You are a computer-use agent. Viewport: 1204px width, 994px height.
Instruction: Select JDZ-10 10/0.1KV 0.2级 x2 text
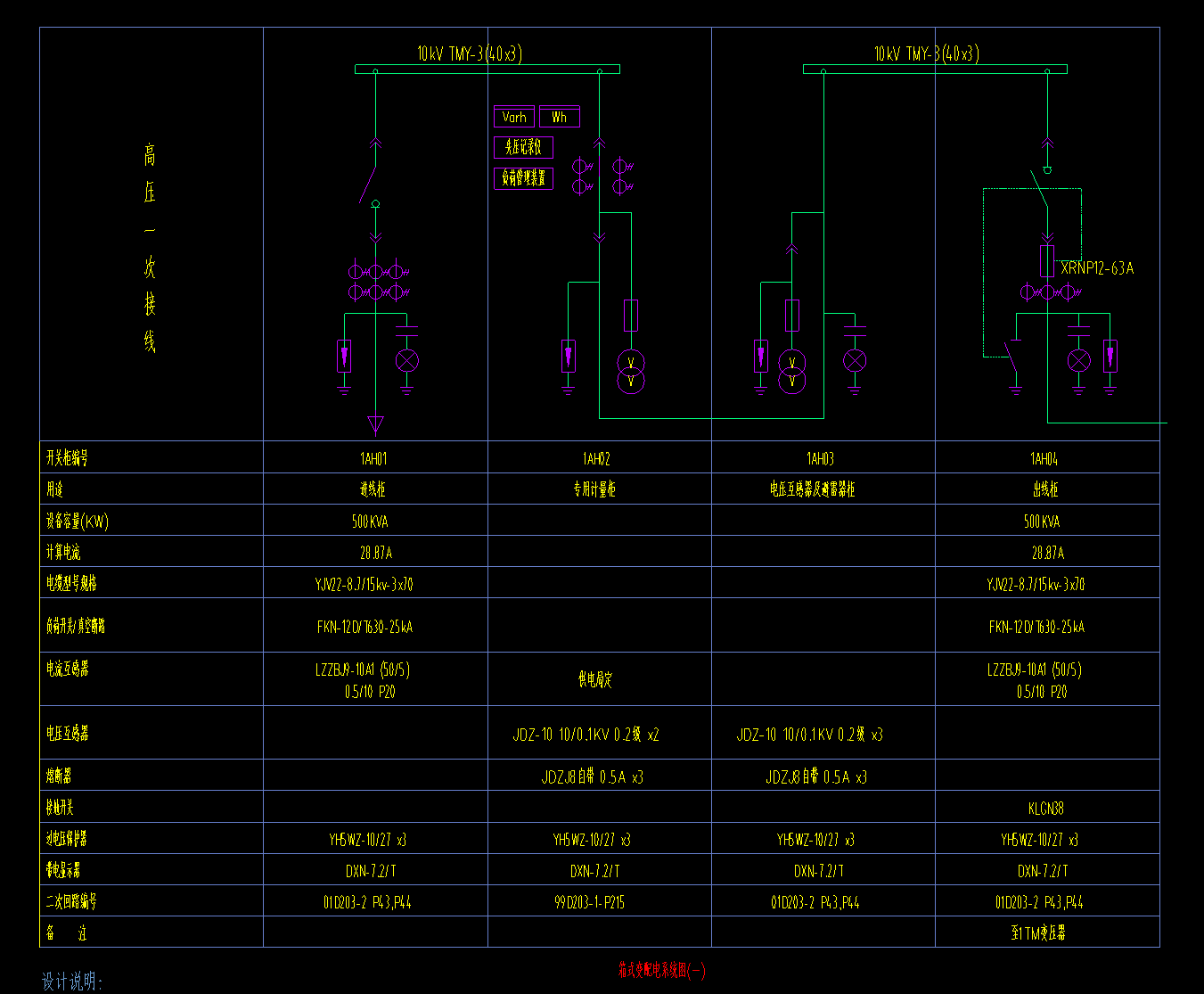coord(586,735)
